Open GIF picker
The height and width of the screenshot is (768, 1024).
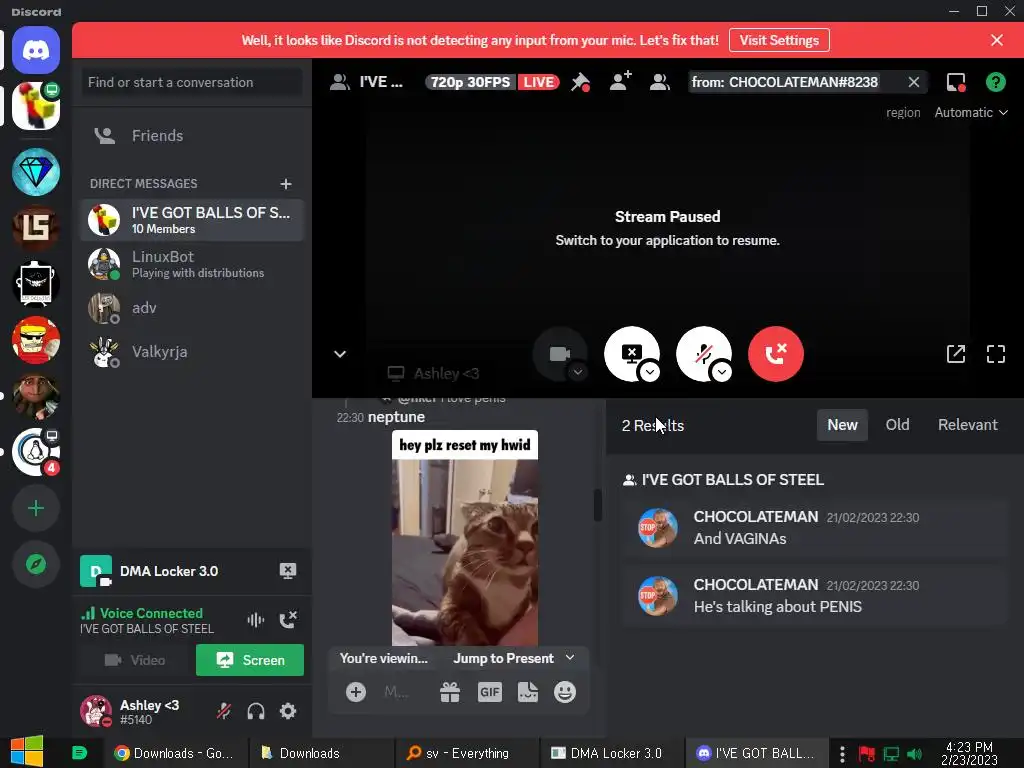(x=489, y=692)
